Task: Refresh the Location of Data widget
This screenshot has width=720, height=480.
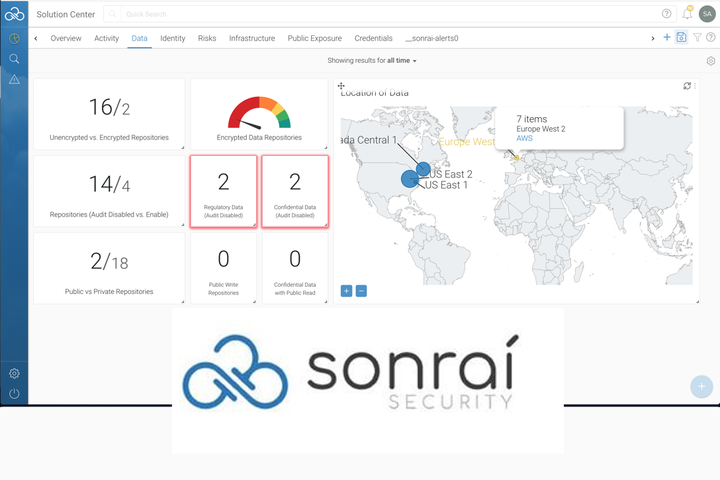Action: (x=687, y=86)
